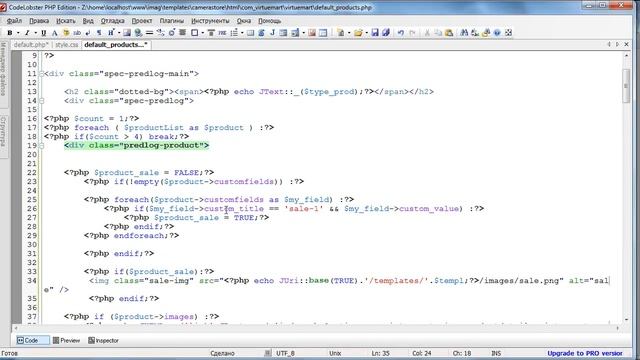Open the dropdown arrow next to Italic
Screen dimensions: 640x360
coord(36,33)
